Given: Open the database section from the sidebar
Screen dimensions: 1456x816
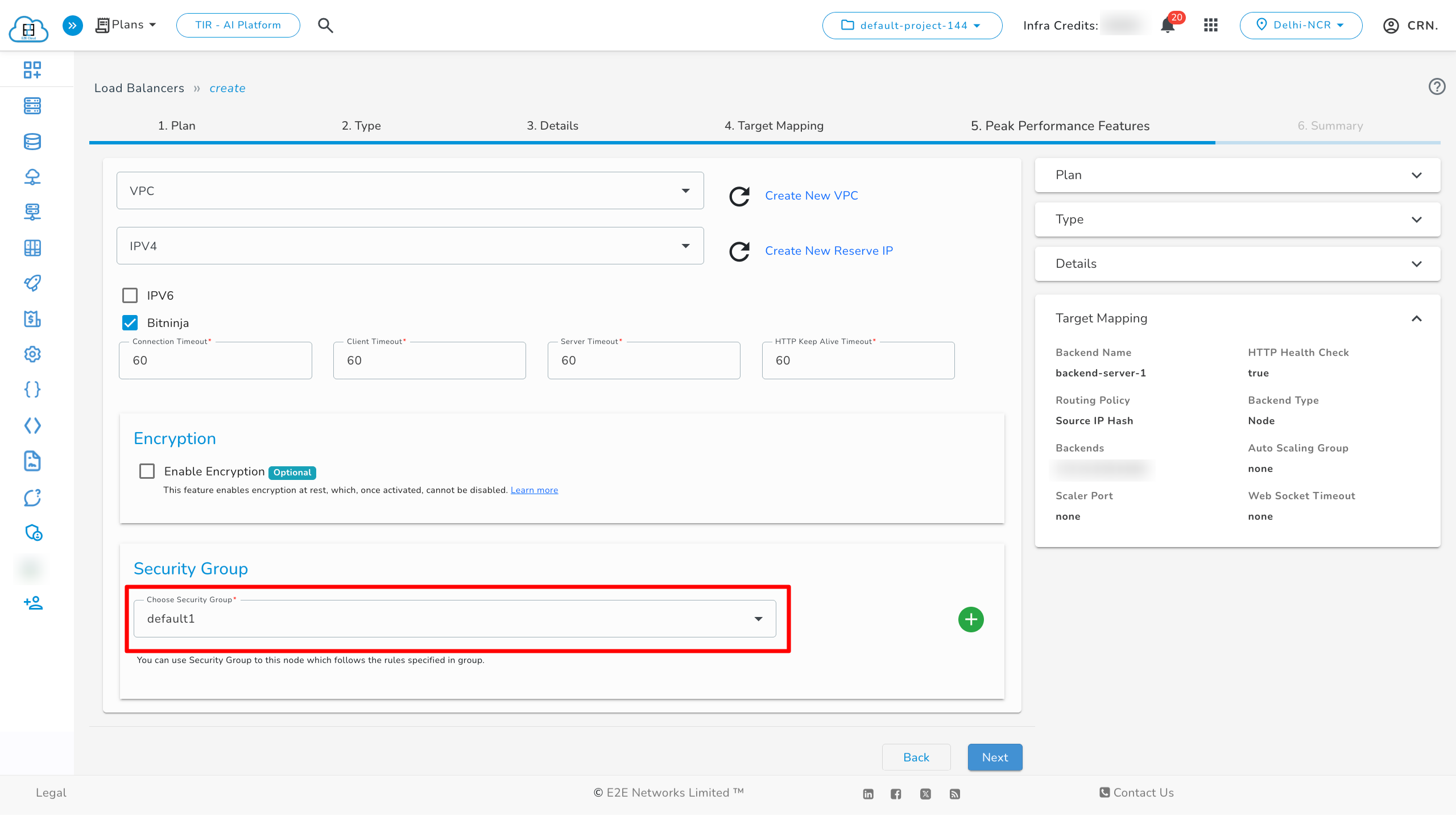Looking at the screenshot, I should coord(32,142).
